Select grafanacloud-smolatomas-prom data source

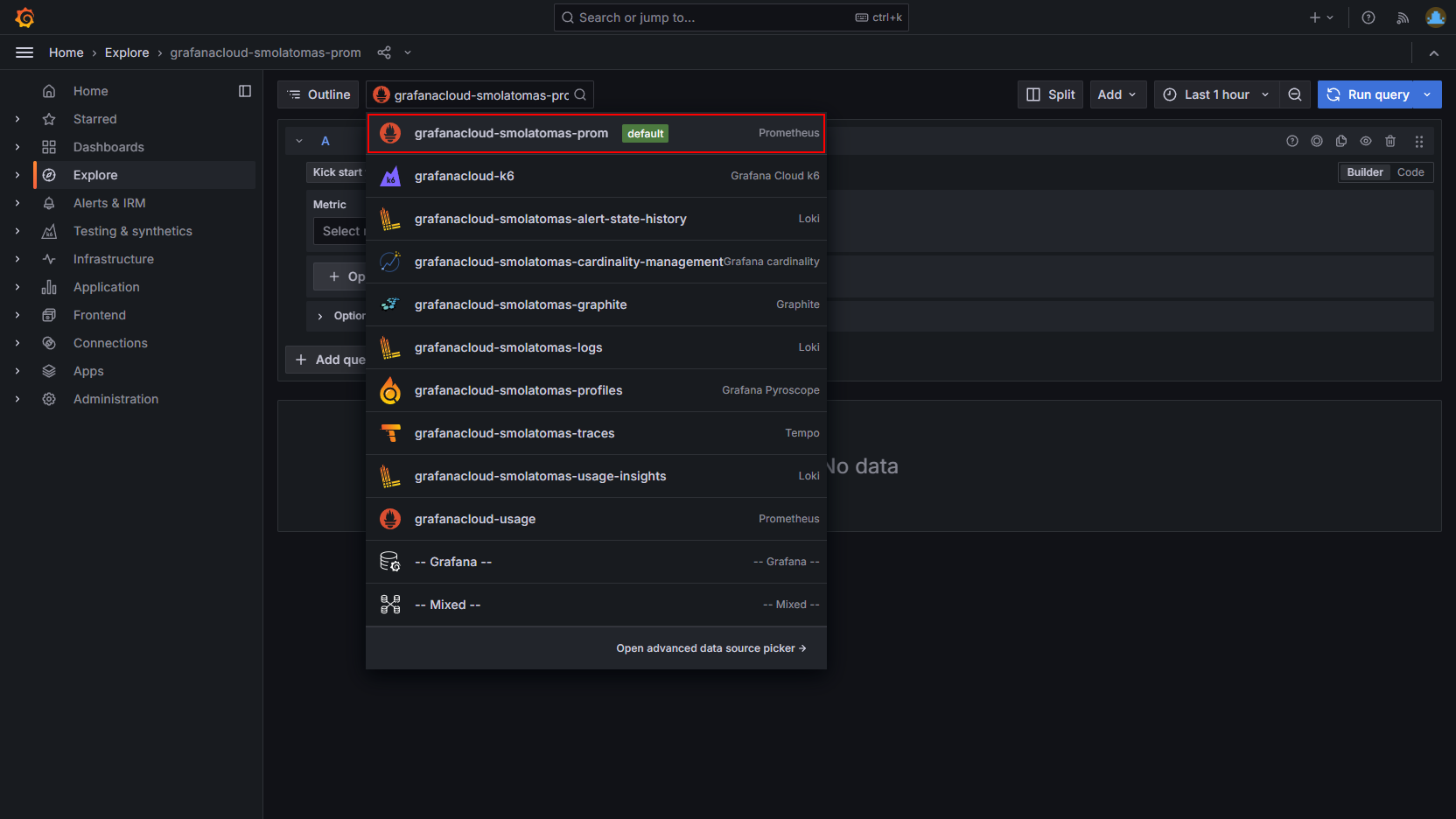coord(596,133)
